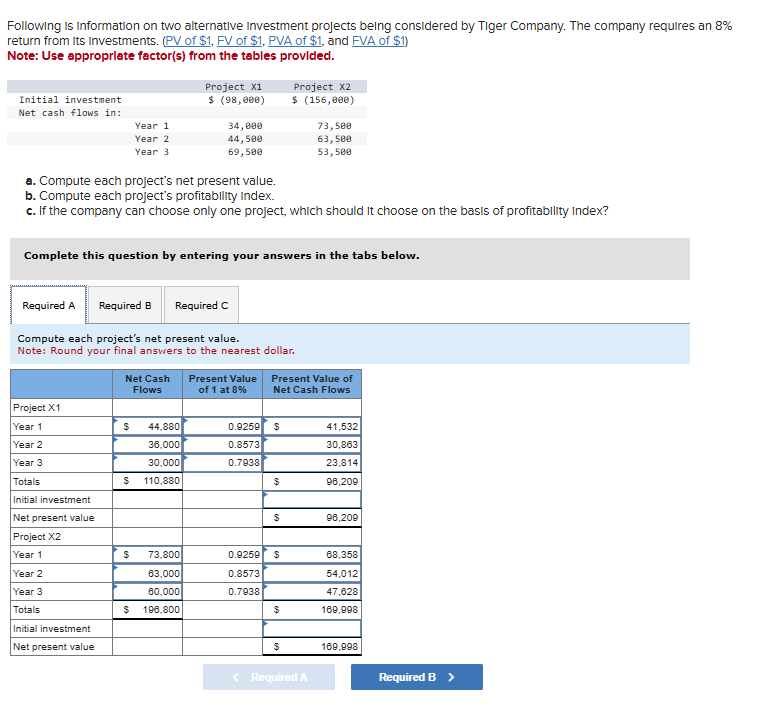The height and width of the screenshot is (711, 779).
Task: Click Project X2 net present value 169,998 cell
Action: click(x=312, y=646)
